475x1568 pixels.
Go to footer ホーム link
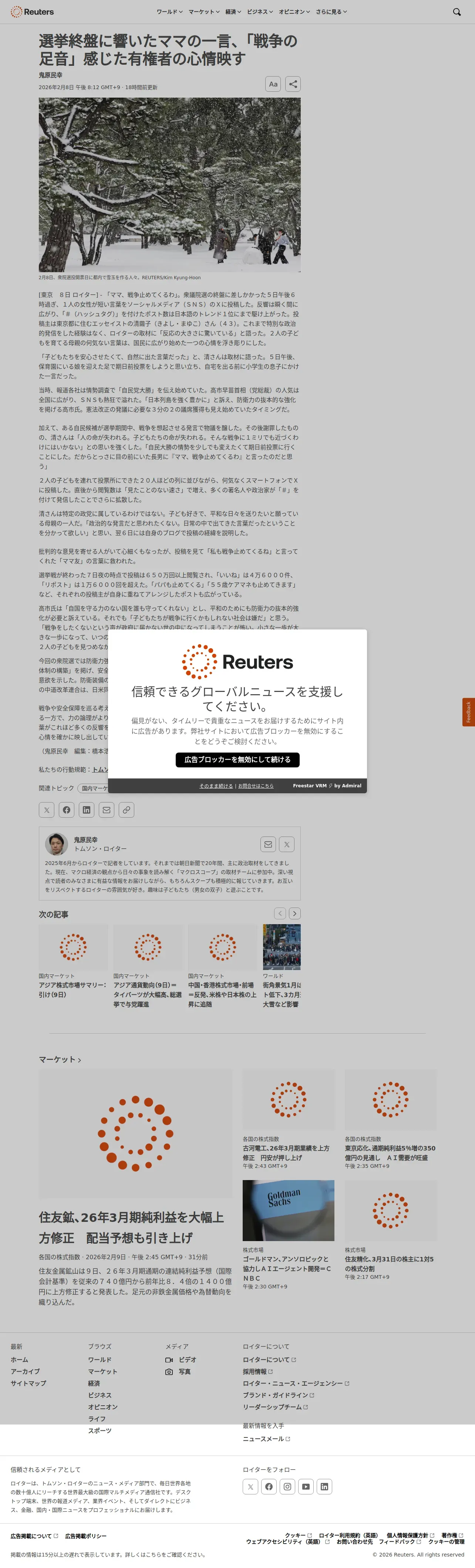[20, 1359]
